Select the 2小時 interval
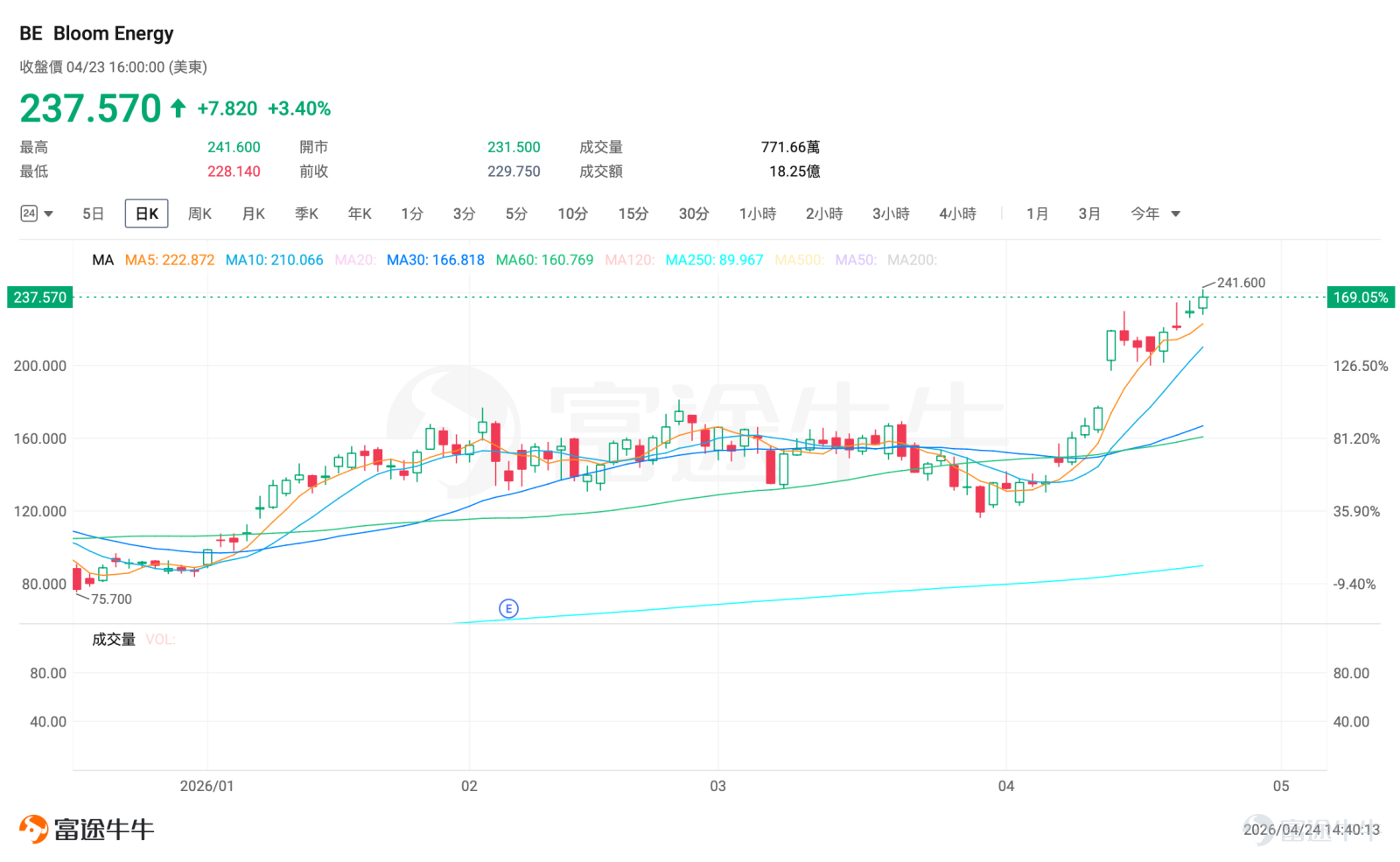The width and height of the screenshot is (1400, 862). [x=824, y=214]
